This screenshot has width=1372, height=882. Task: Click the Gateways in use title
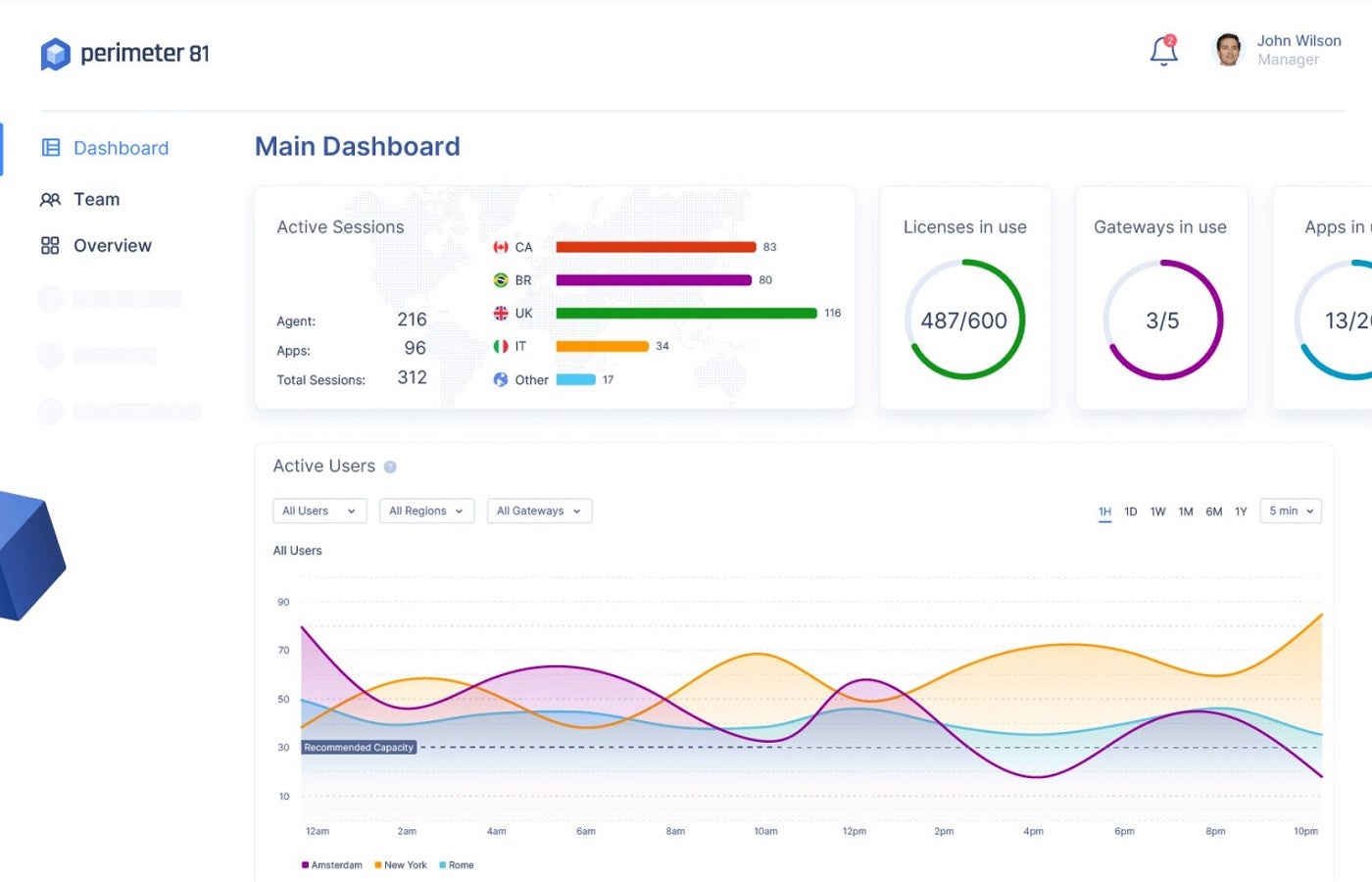click(x=1160, y=227)
